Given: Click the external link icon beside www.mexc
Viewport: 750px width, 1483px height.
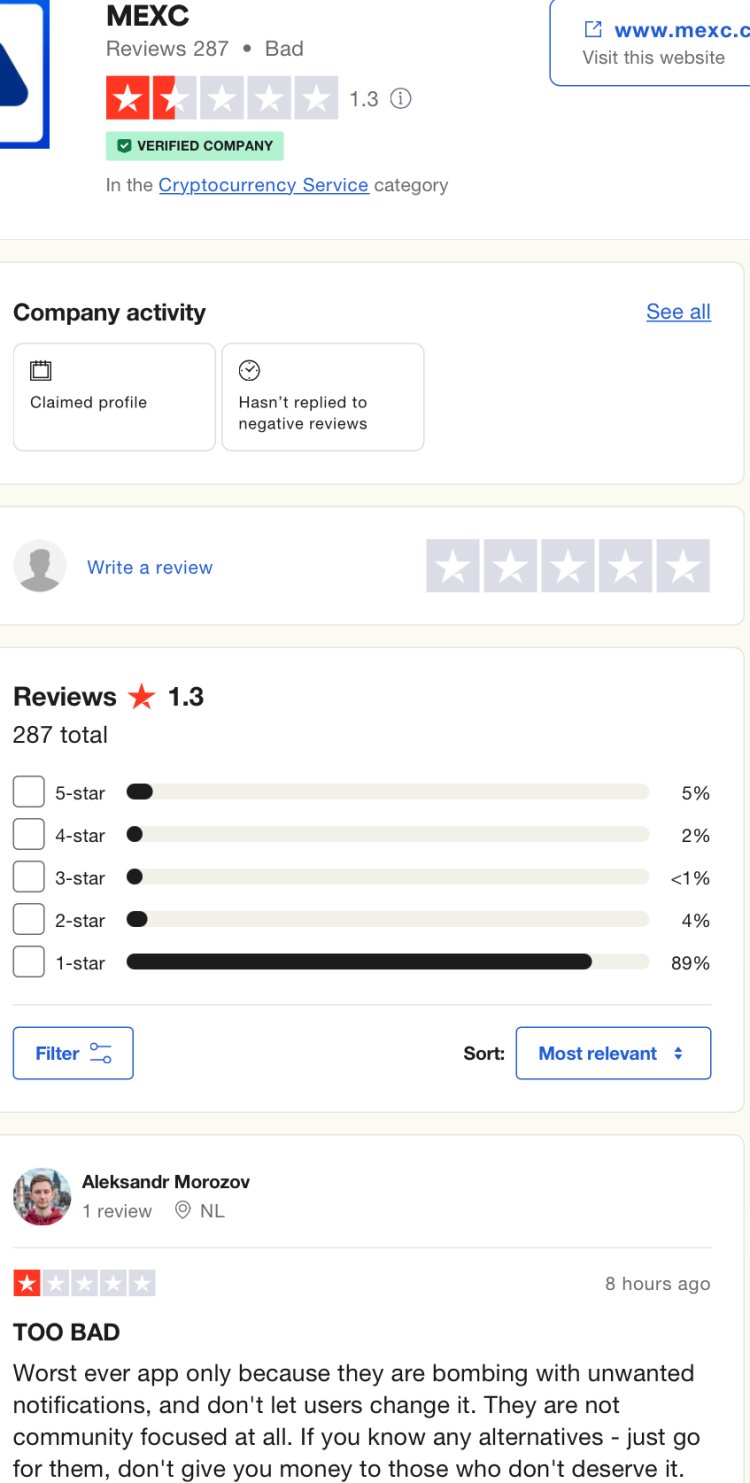Looking at the screenshot, I should point(593,30).
